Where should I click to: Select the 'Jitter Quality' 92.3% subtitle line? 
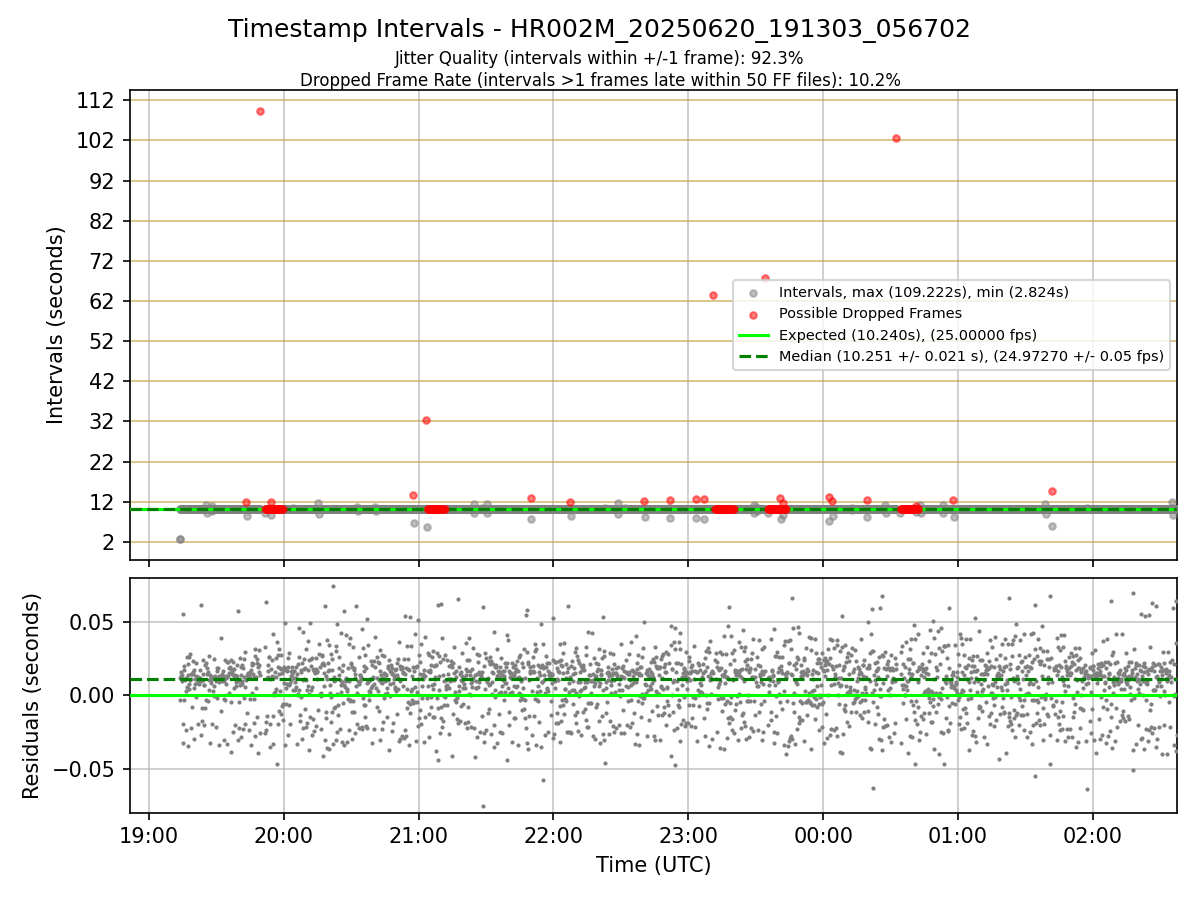(599, 58)
